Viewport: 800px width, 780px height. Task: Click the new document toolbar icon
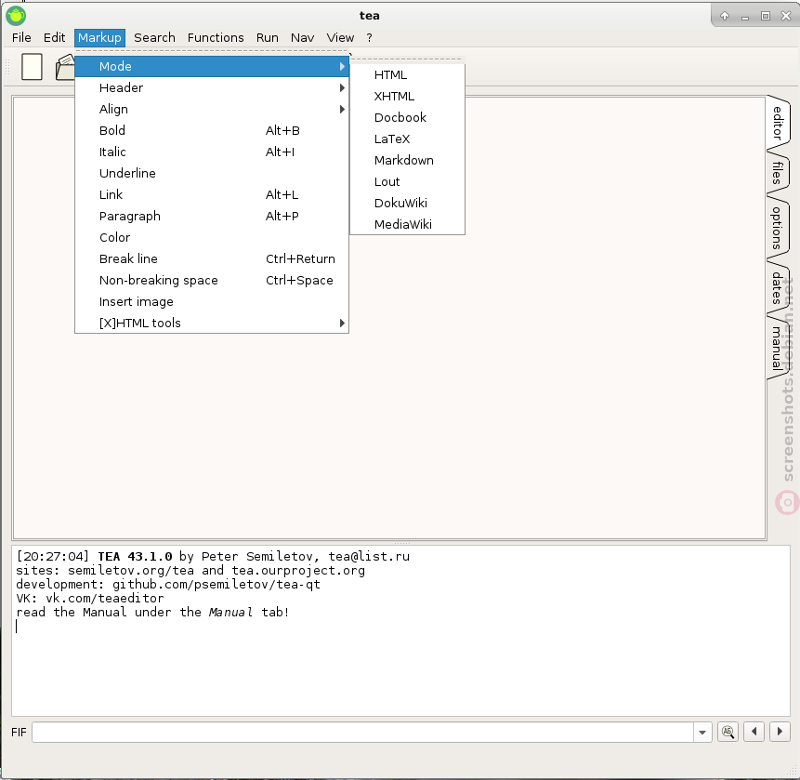coord(32,67)
